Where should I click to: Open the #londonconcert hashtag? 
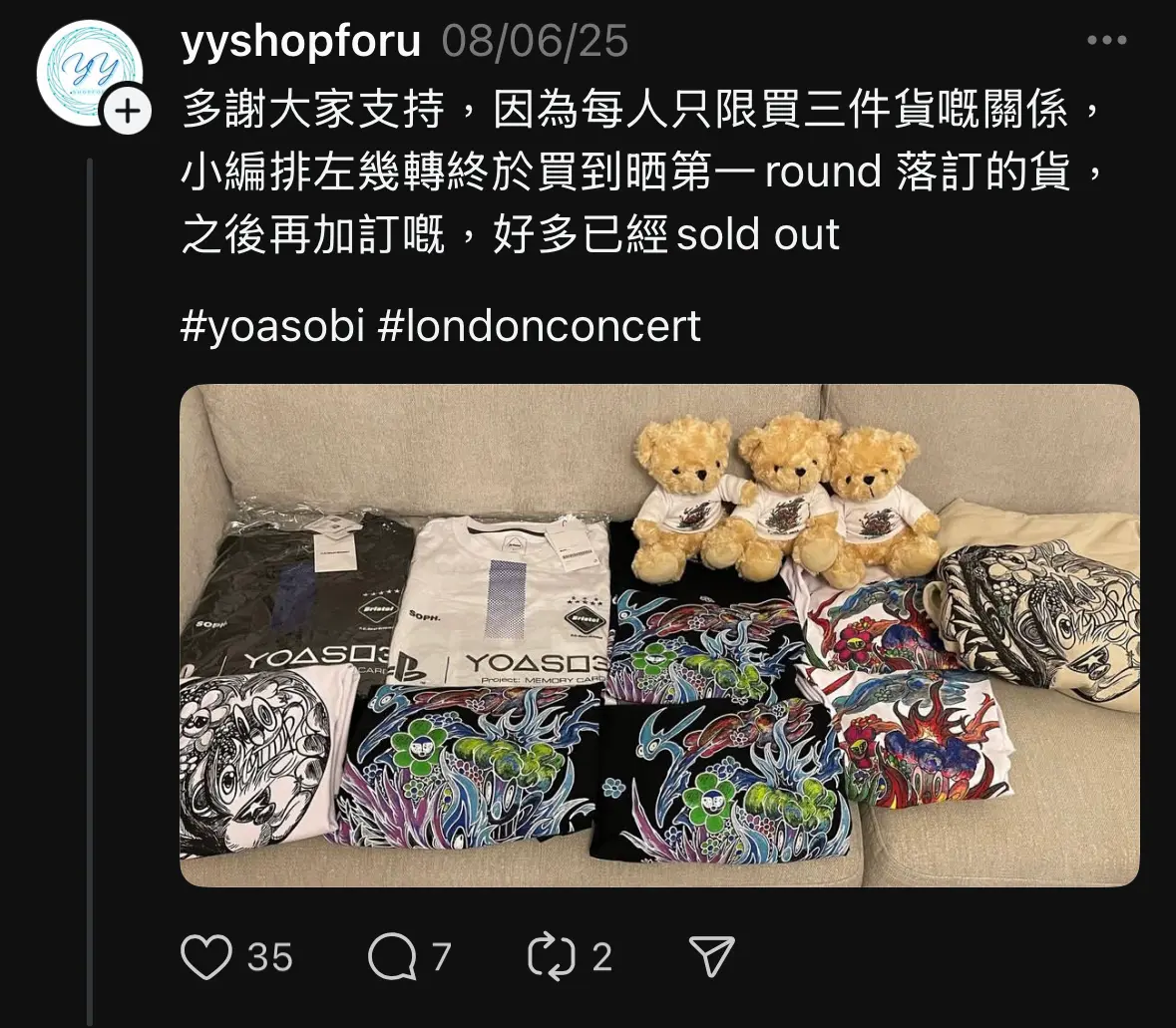(540, 326)
